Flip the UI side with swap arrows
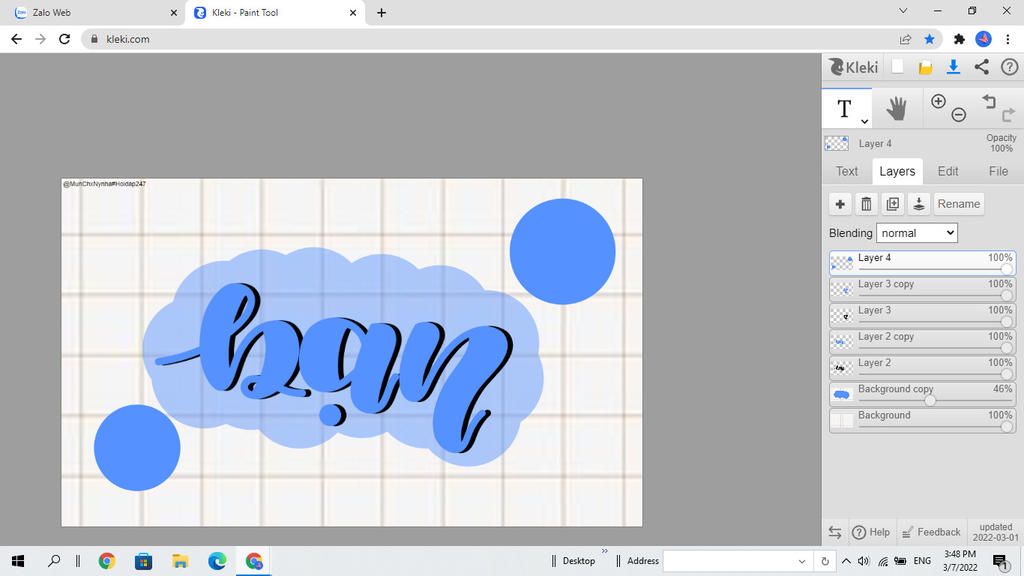This screenshot has width=1024, height=576. pos(835,532)
